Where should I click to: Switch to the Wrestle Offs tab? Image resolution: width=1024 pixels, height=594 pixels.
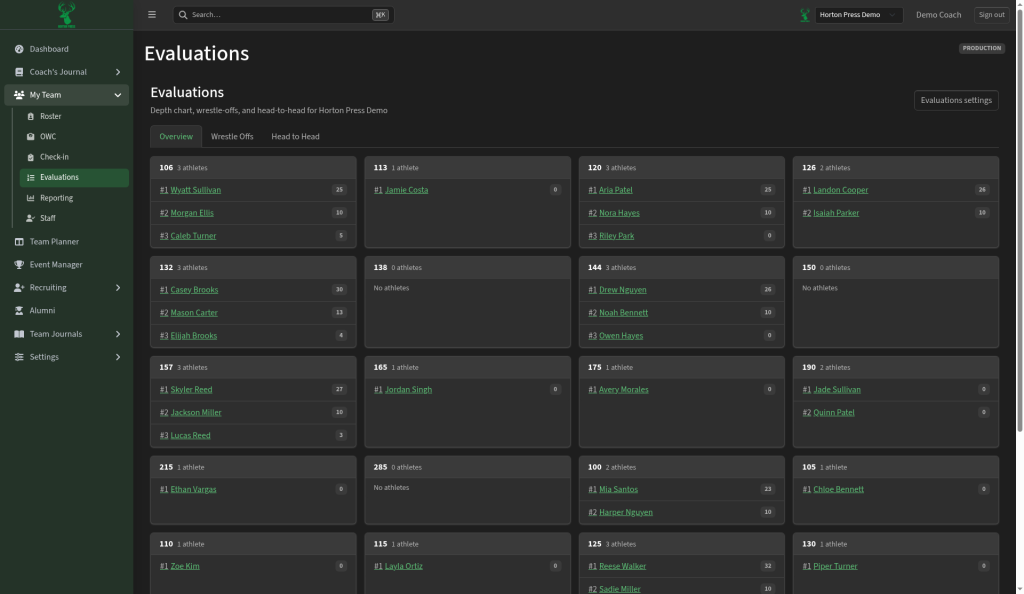click(232, 136)
